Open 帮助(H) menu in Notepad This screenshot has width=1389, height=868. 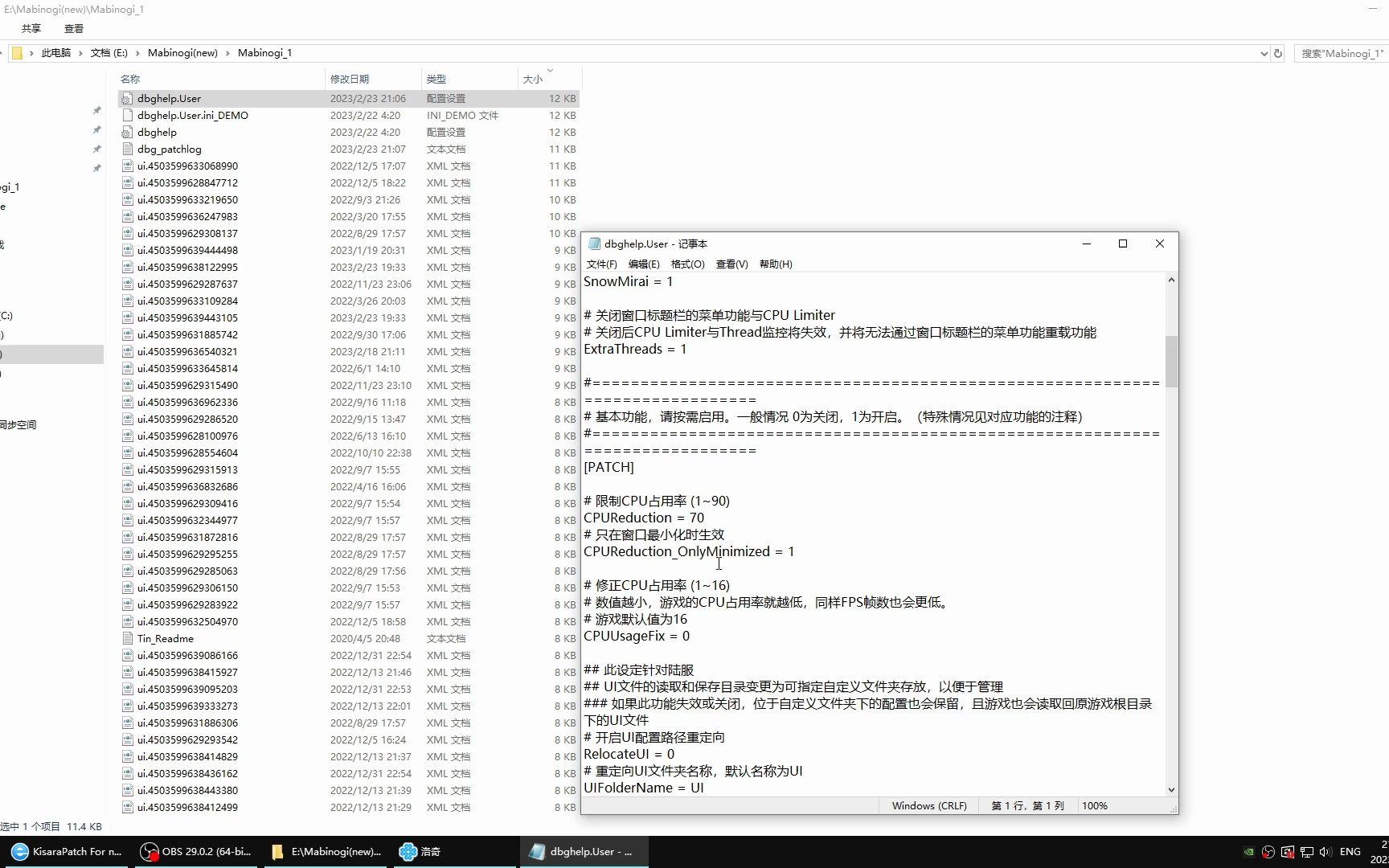[776, 264]
